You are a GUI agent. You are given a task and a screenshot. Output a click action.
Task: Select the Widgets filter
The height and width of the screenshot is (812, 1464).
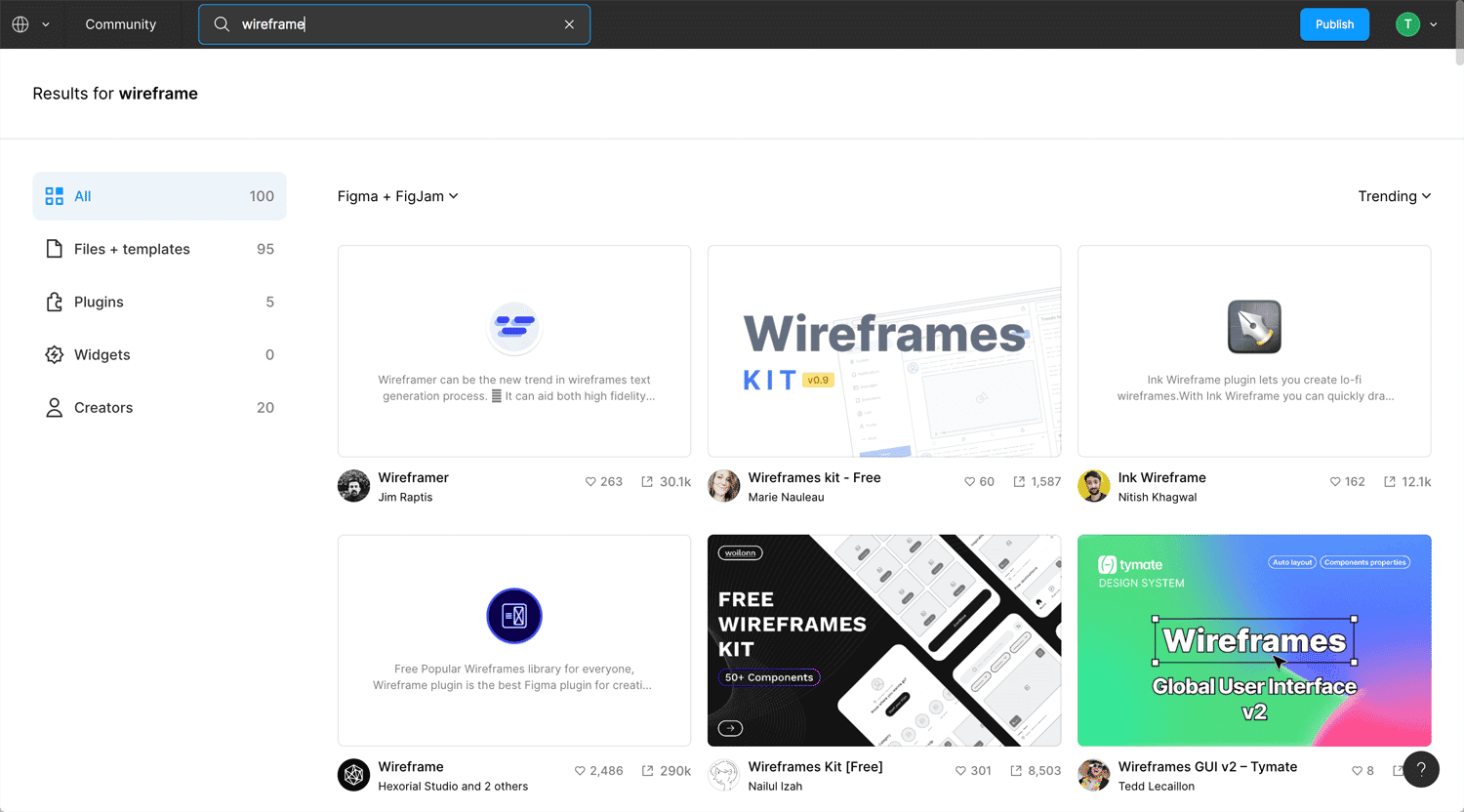(x=159, y=354)
